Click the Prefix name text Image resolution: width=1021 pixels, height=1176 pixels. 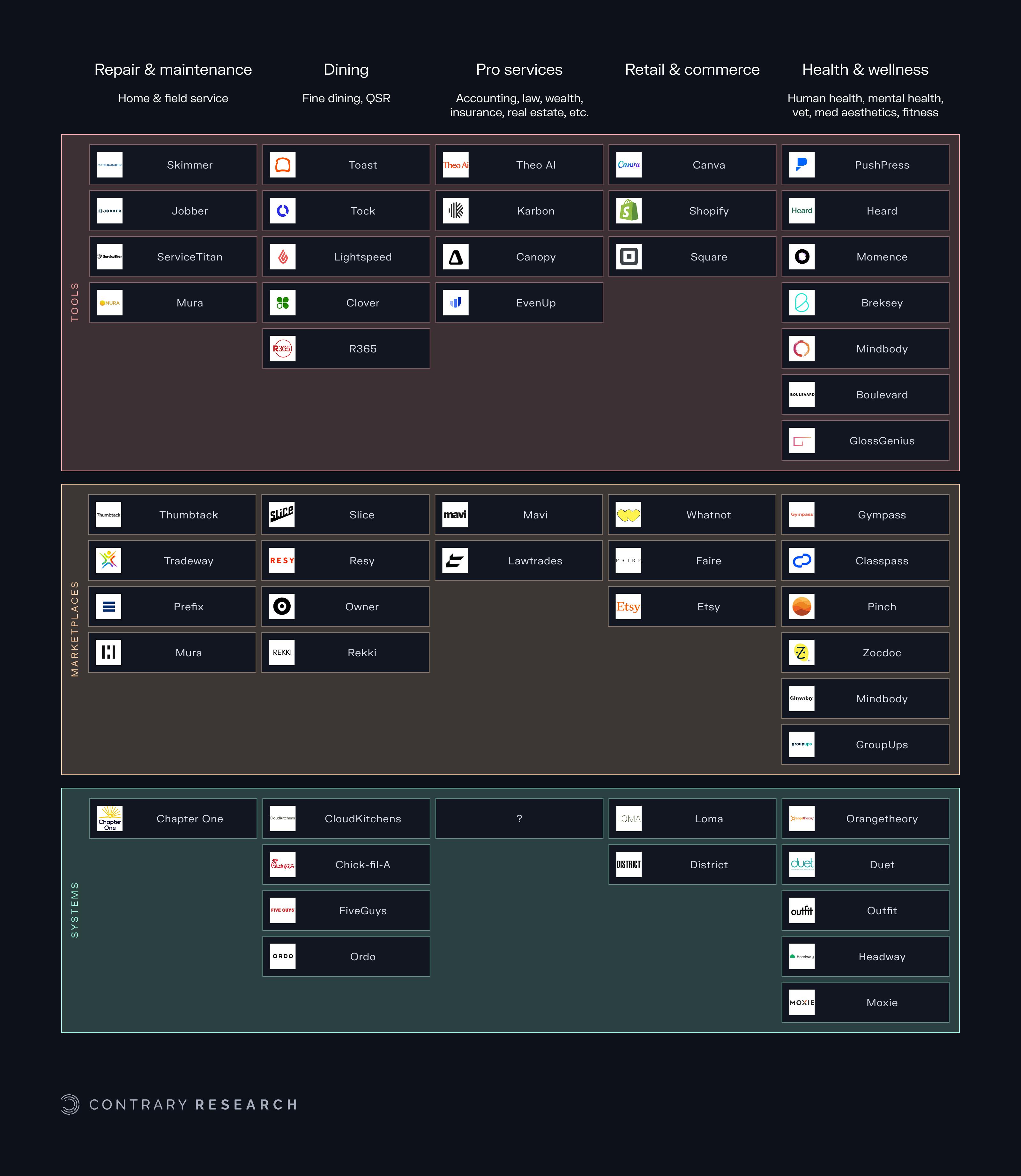pyautogui.click(x=189, y=607)
